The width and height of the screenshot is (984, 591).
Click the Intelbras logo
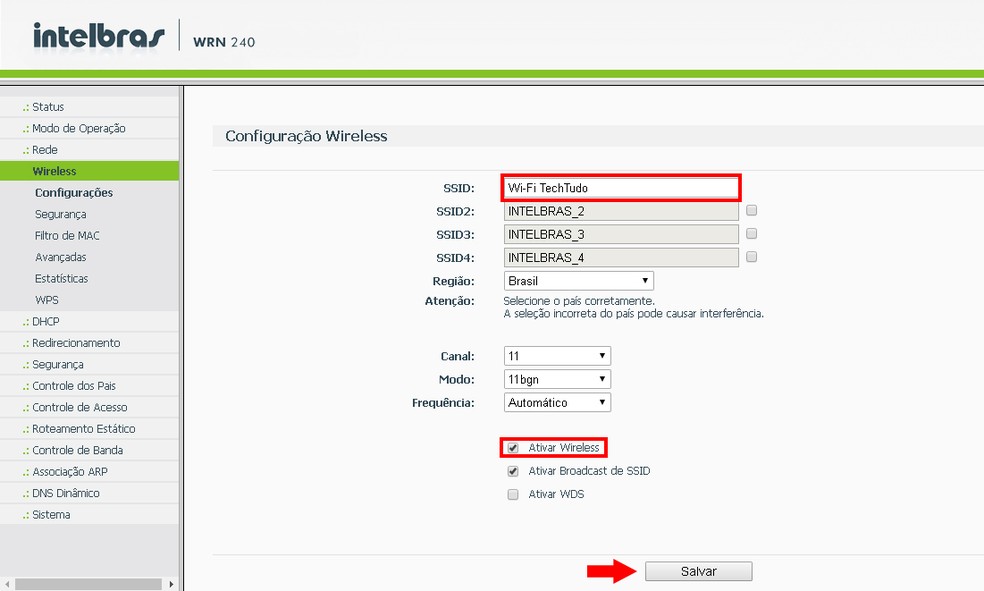(x=99, y=35)
